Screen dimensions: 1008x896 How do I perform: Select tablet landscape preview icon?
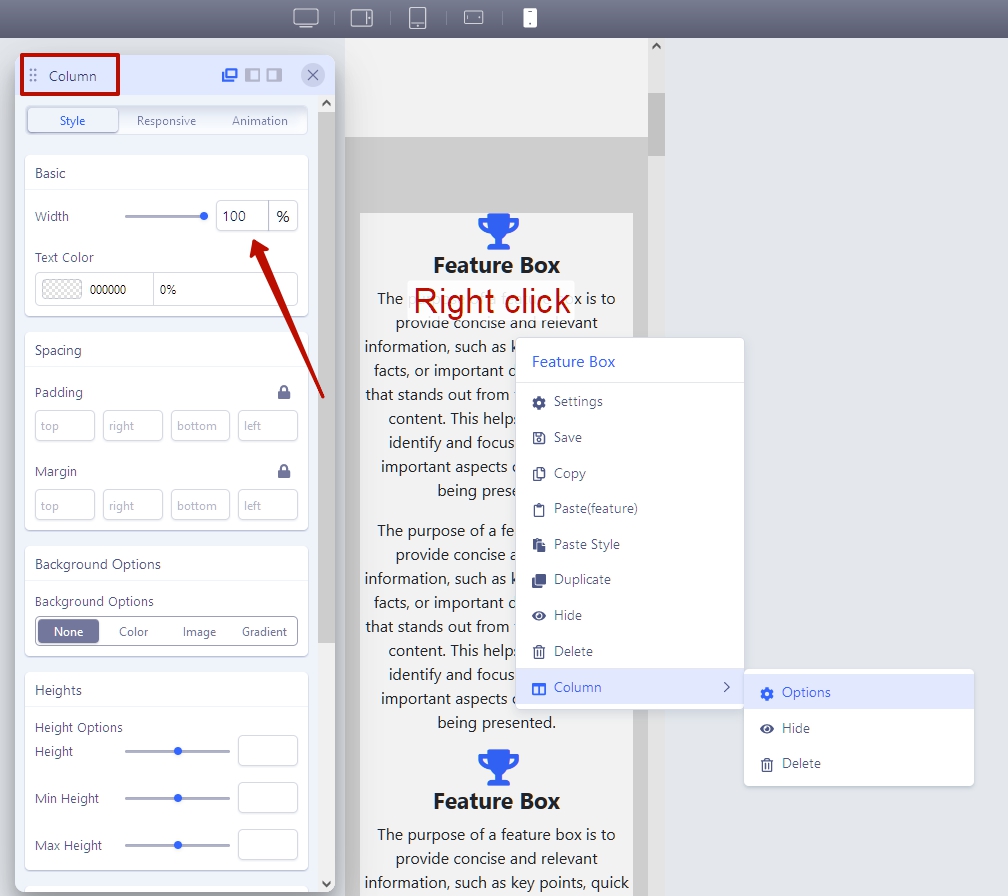tap(362, 18)
